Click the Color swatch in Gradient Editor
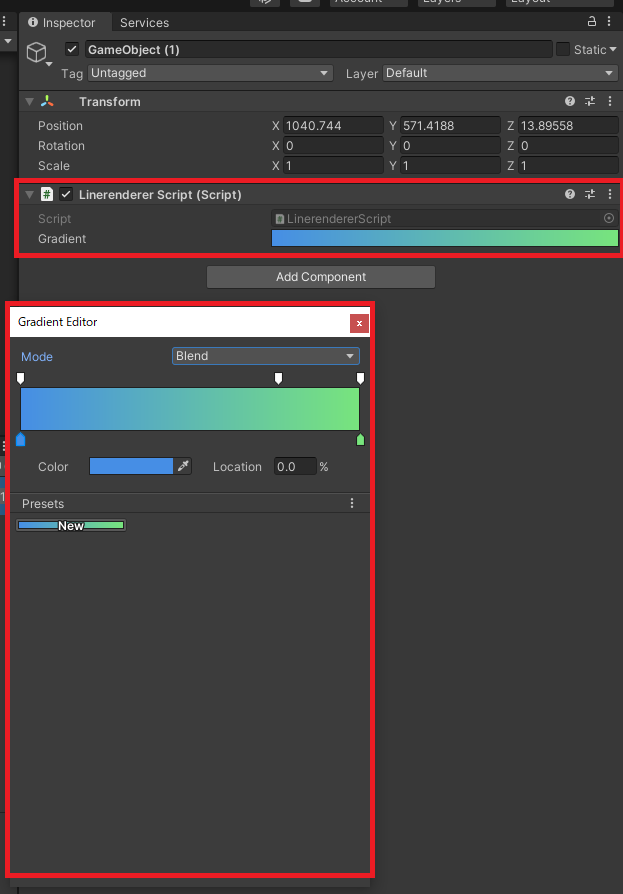 [131, 466]
